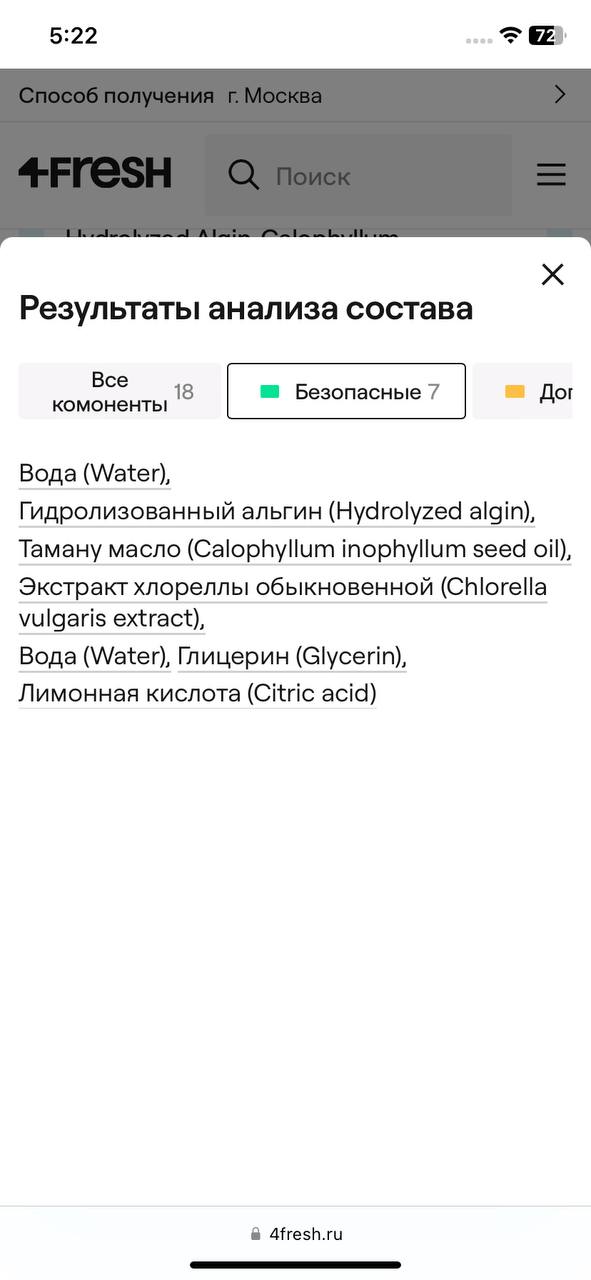This screenshot has width=591, height=1280.
Task: Tap the lock icon beside the URL
Action: pos(256,1234)
